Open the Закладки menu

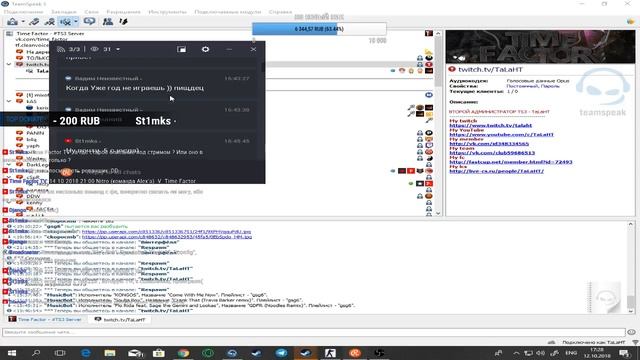(64, 12)
